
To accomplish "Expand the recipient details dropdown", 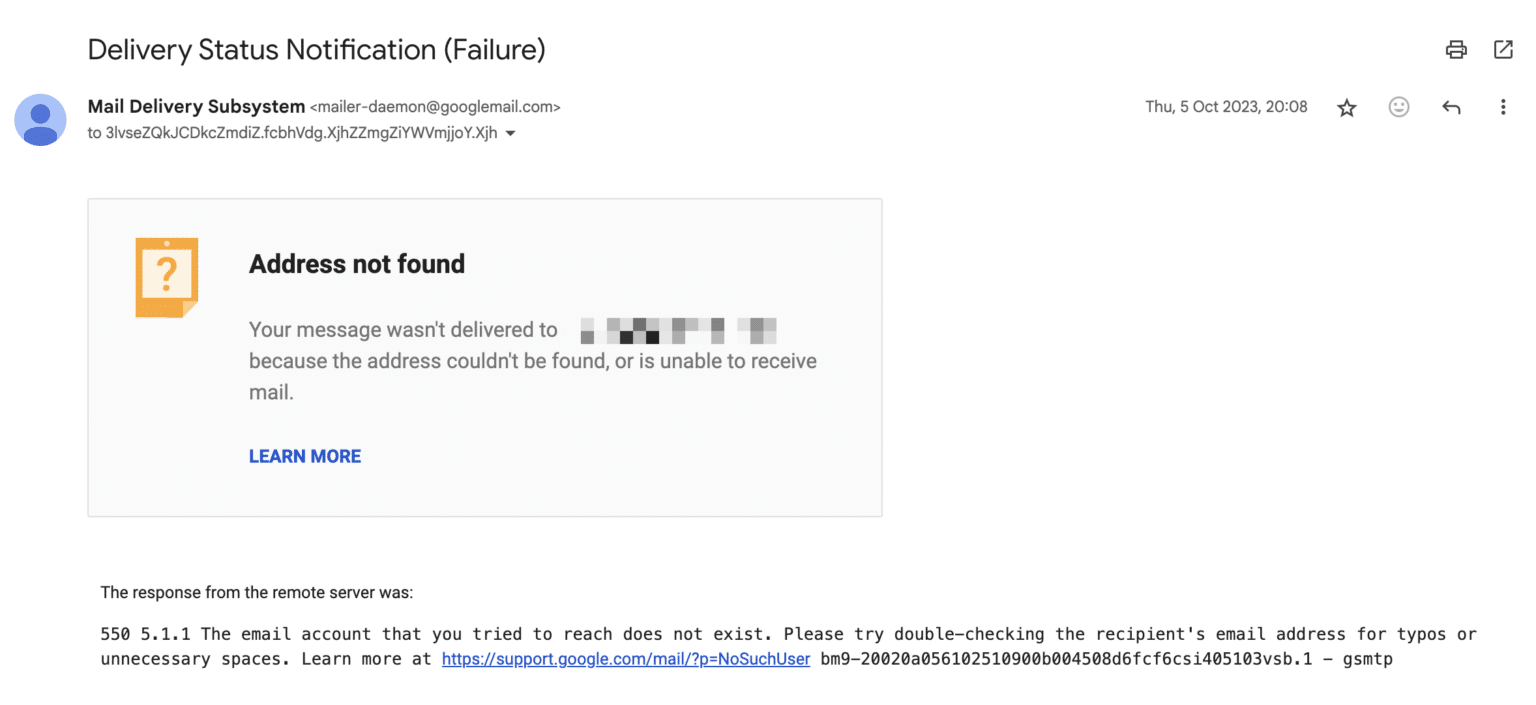I will point(510,132).
